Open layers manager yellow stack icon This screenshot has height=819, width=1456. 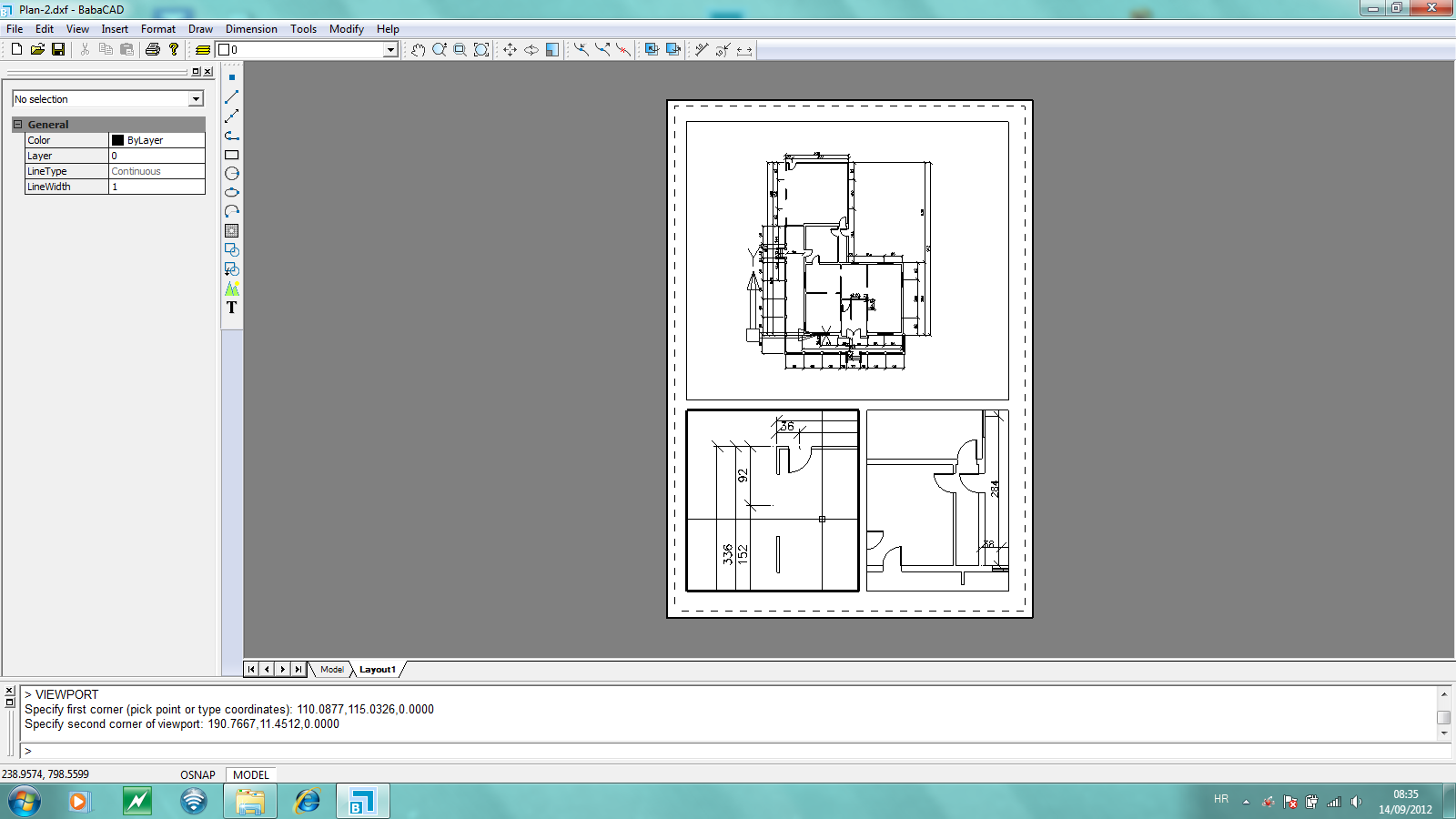pos(202,49)
